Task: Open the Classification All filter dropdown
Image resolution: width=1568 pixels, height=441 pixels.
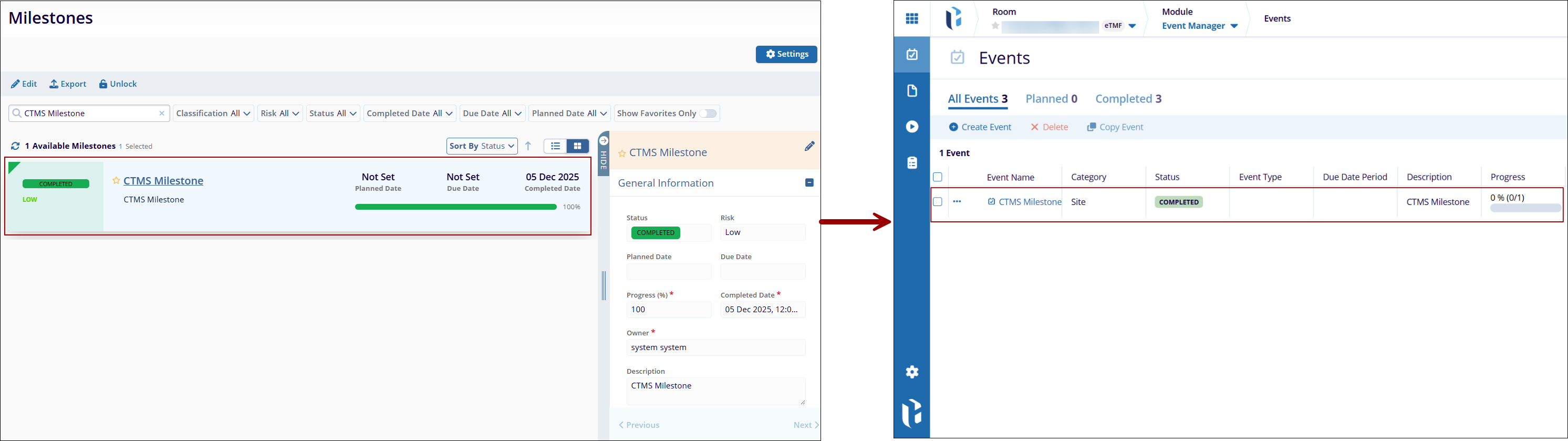Action: coord(213,114)
